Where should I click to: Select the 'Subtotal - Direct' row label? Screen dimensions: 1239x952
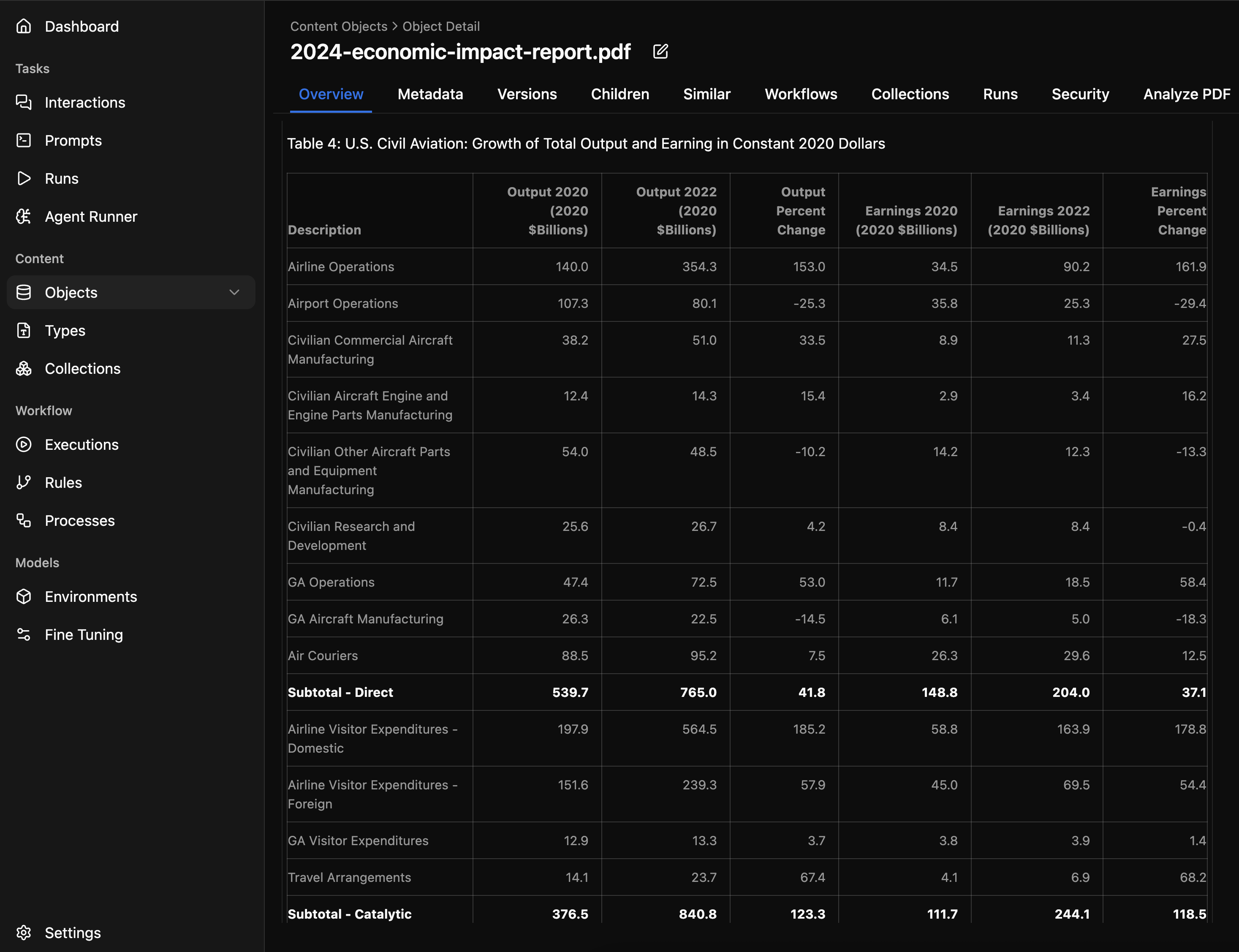[340, 693]
